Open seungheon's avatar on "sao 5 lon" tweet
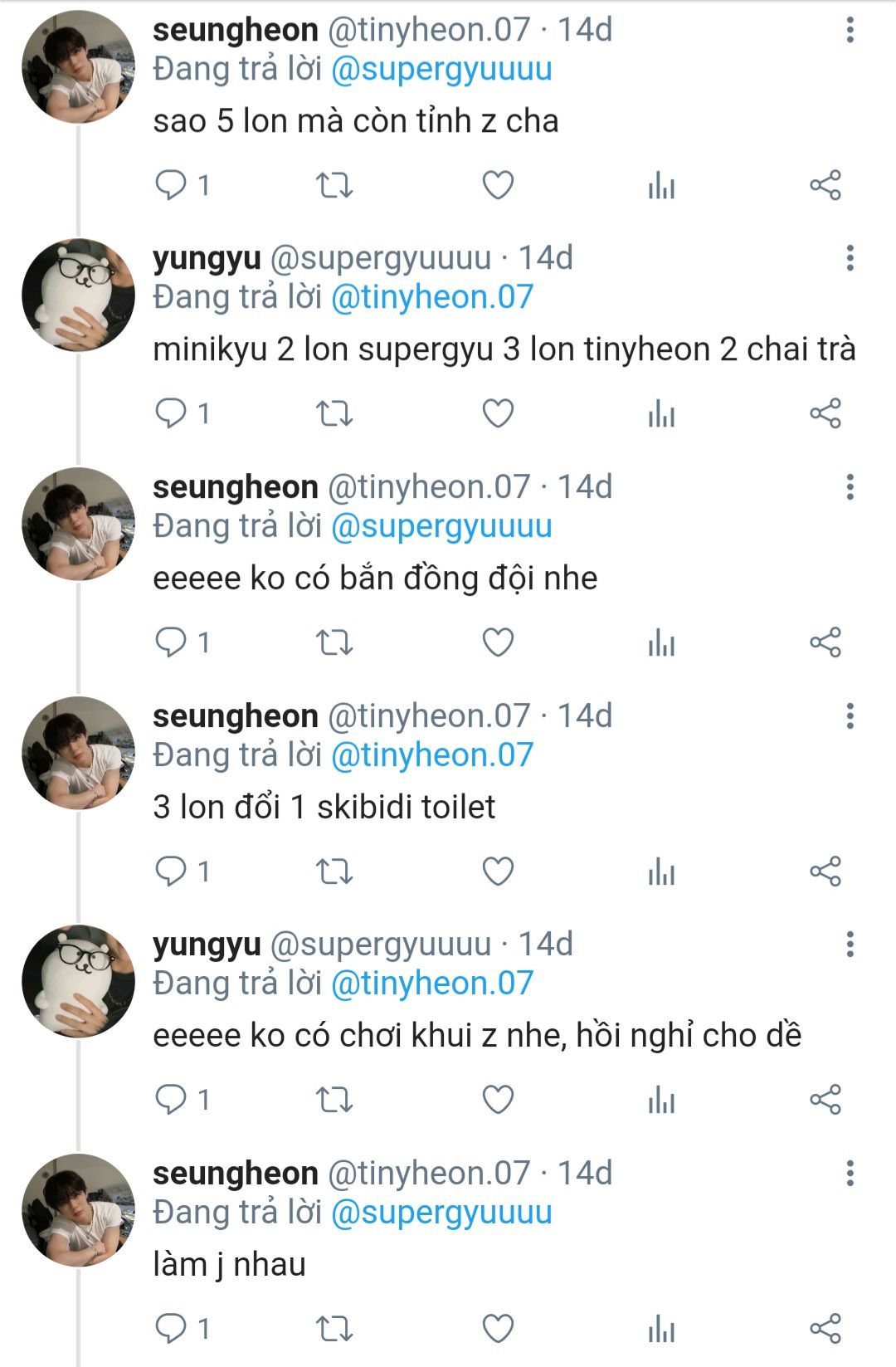 click(x=78, y=67)
